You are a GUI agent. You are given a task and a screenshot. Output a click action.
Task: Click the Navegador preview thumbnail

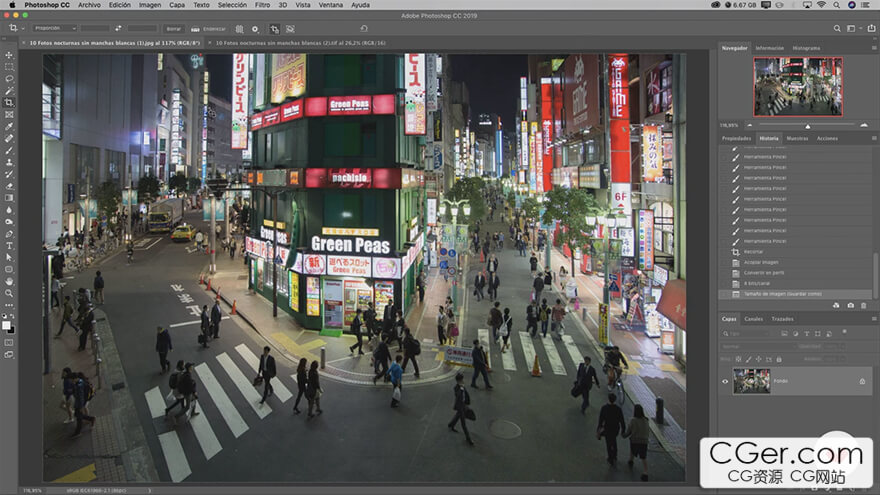798,86
